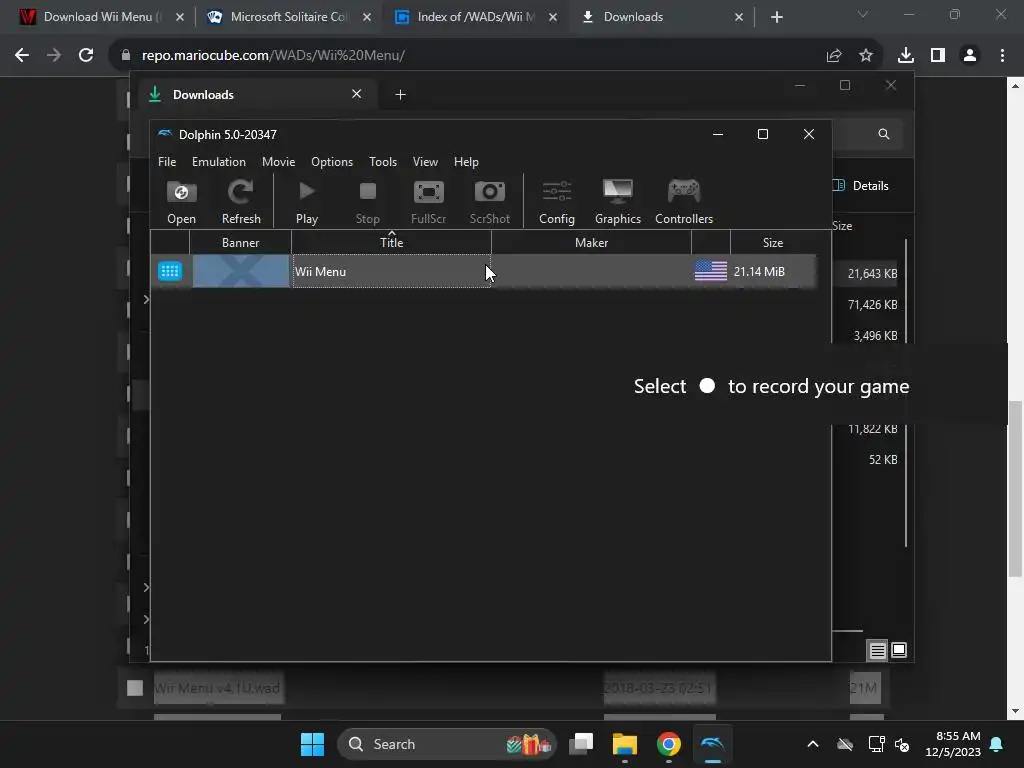1024x768 pixels.
Task: Open Chrome tab search dropdown
Action: tap(862, 14)
